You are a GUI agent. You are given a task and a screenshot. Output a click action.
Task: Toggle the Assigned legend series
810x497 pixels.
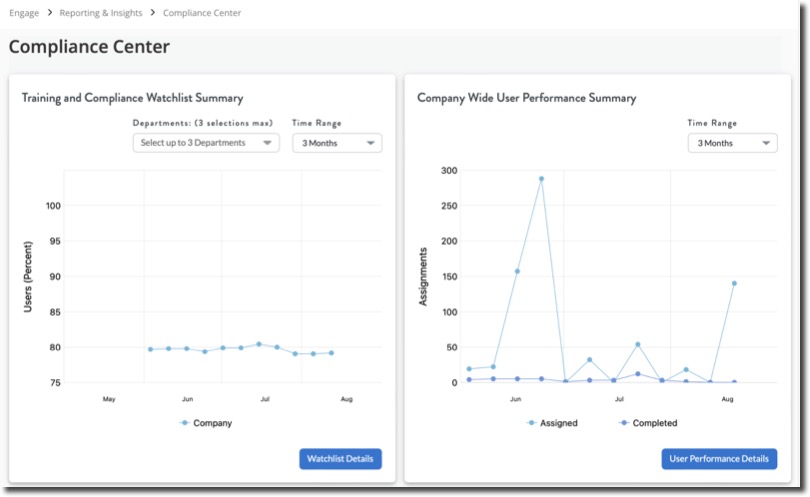(x=558, y=423)
